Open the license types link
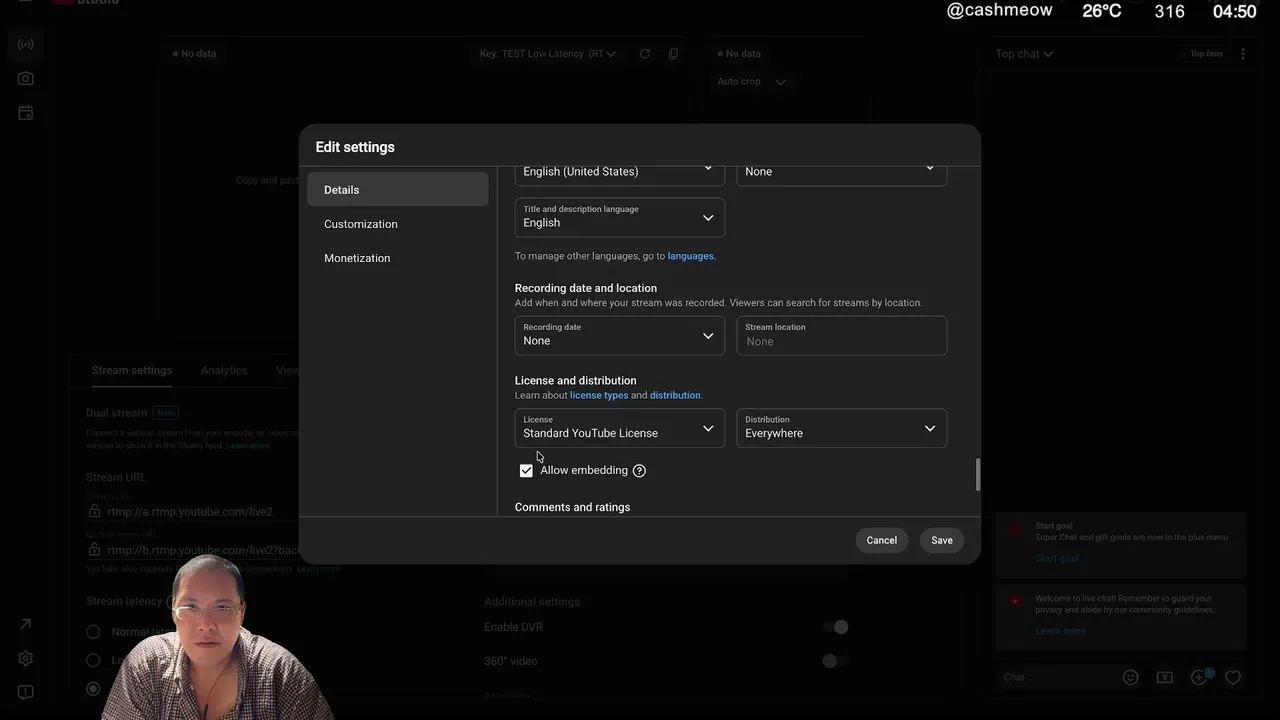The image size is (1280, 720). click(x=599, y=395)
